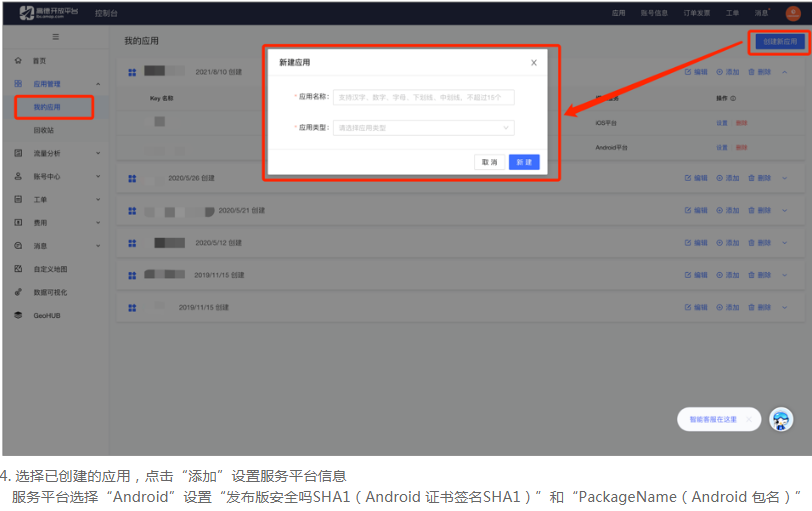Open 控制台 in the top bar

point(106,13)
